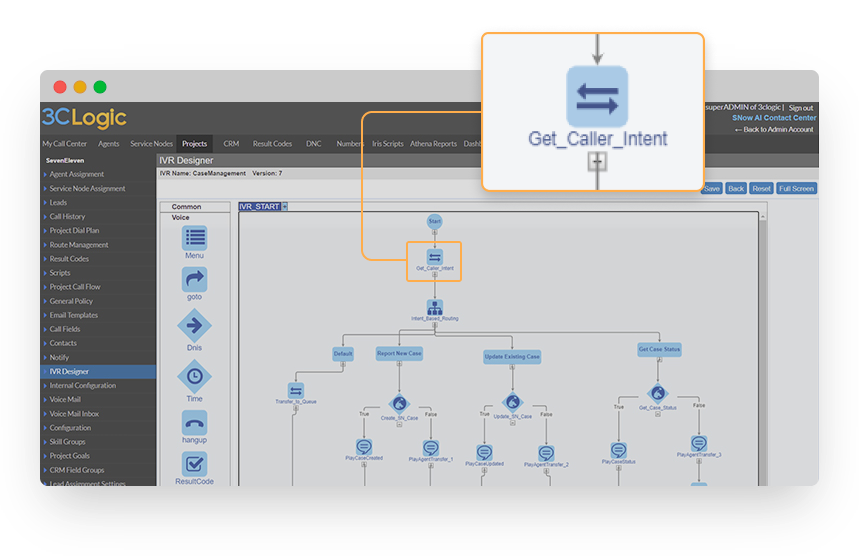Click the Get Case Status branch
The image size is (859, 556).
click(x=660, y=349)
